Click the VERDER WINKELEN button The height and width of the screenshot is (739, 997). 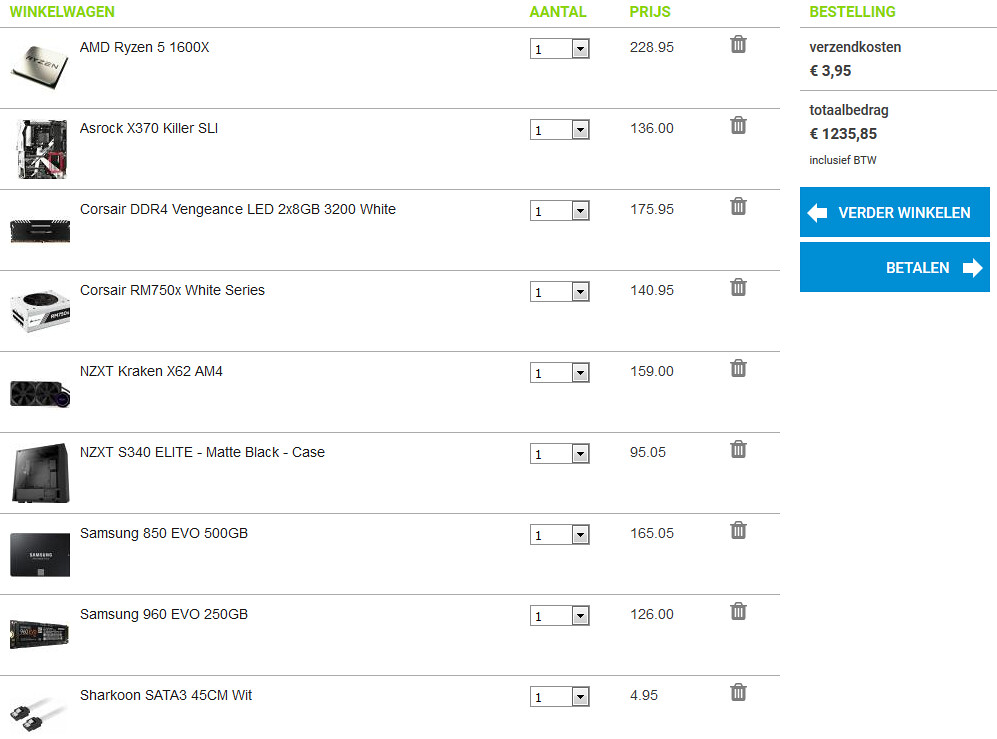click(x=895, y=212)
